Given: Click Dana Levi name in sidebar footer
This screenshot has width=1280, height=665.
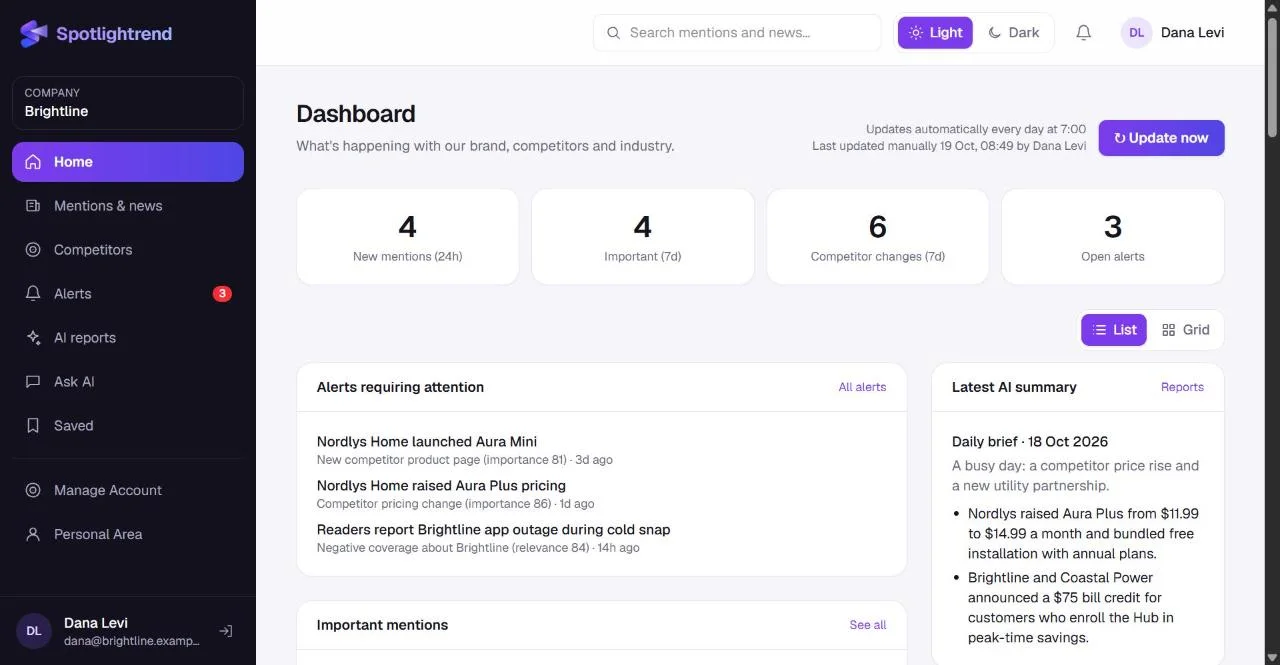Looking at the screenshot, I should point(96,623).
